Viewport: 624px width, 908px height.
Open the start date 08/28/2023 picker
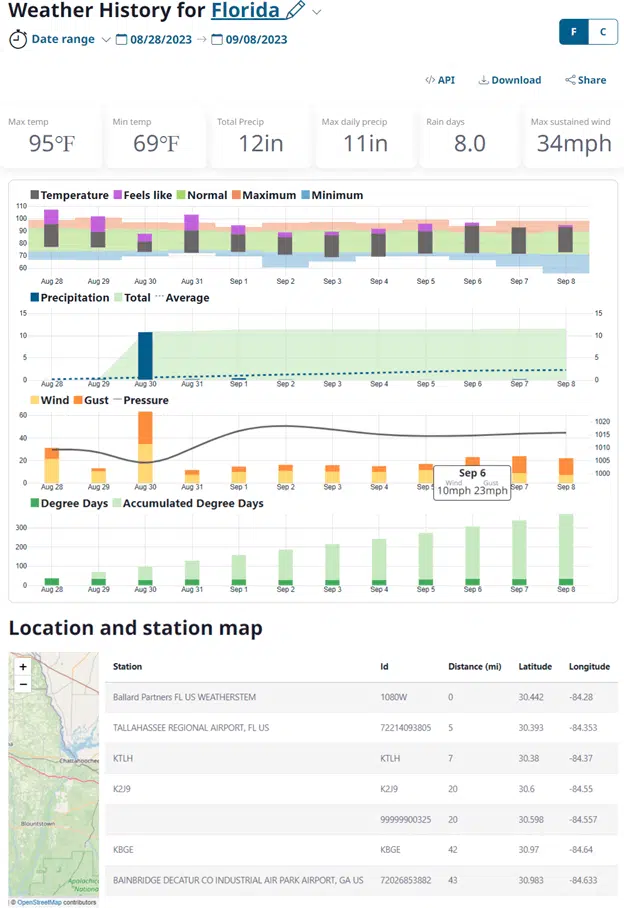(x=158, y=40)
